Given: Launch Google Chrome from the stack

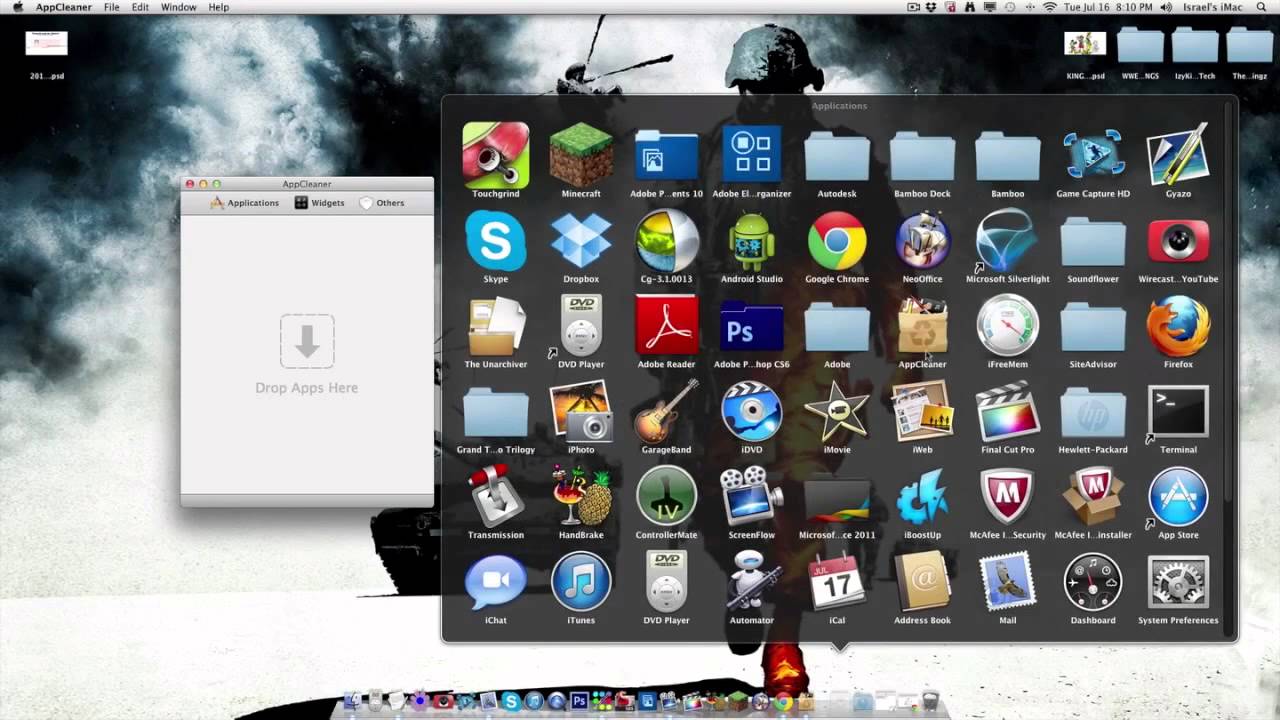Looking at the screenshot, I should coord(837,241).
